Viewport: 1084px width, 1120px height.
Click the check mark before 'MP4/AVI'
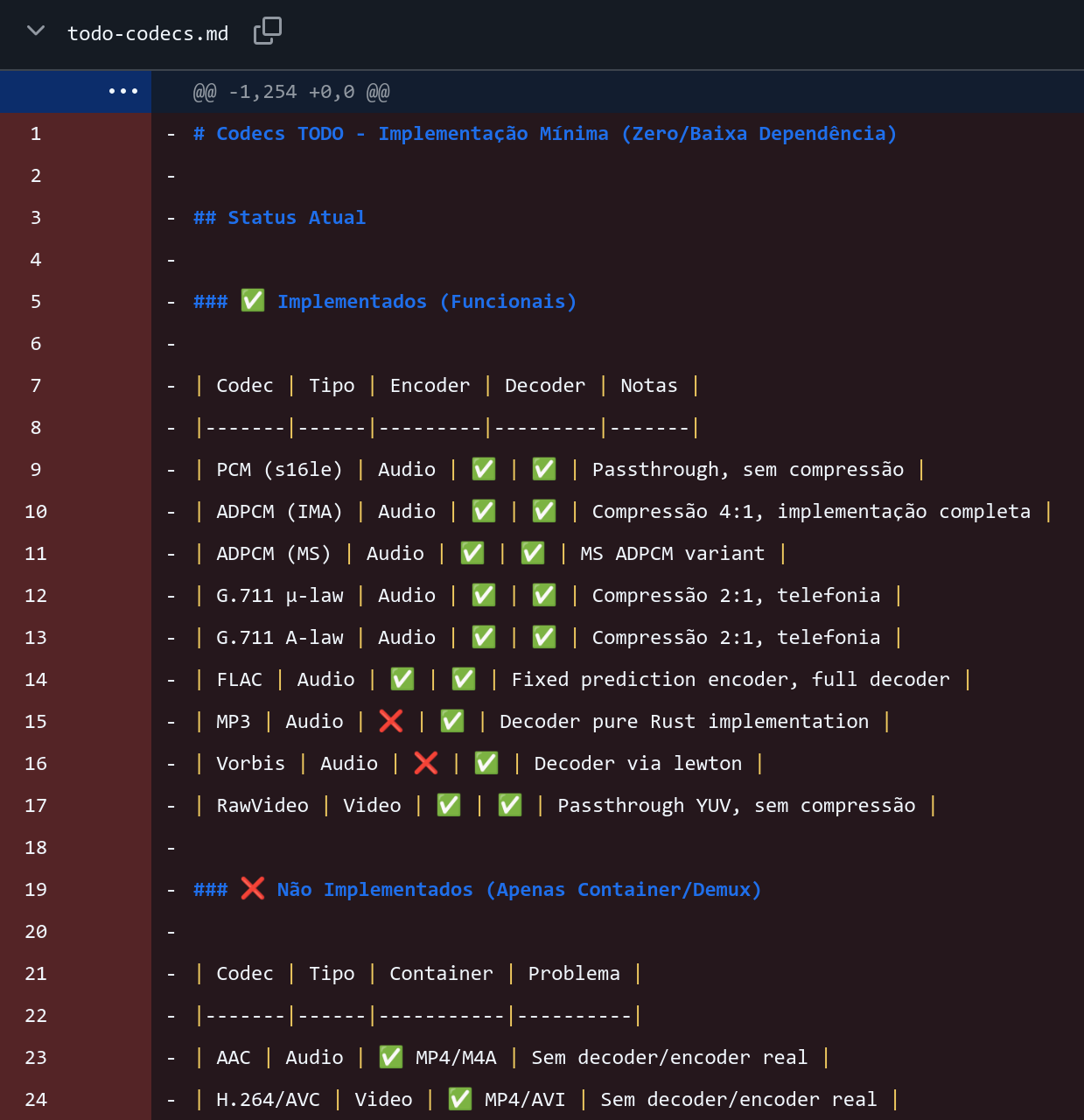[x=460, y=1099]
